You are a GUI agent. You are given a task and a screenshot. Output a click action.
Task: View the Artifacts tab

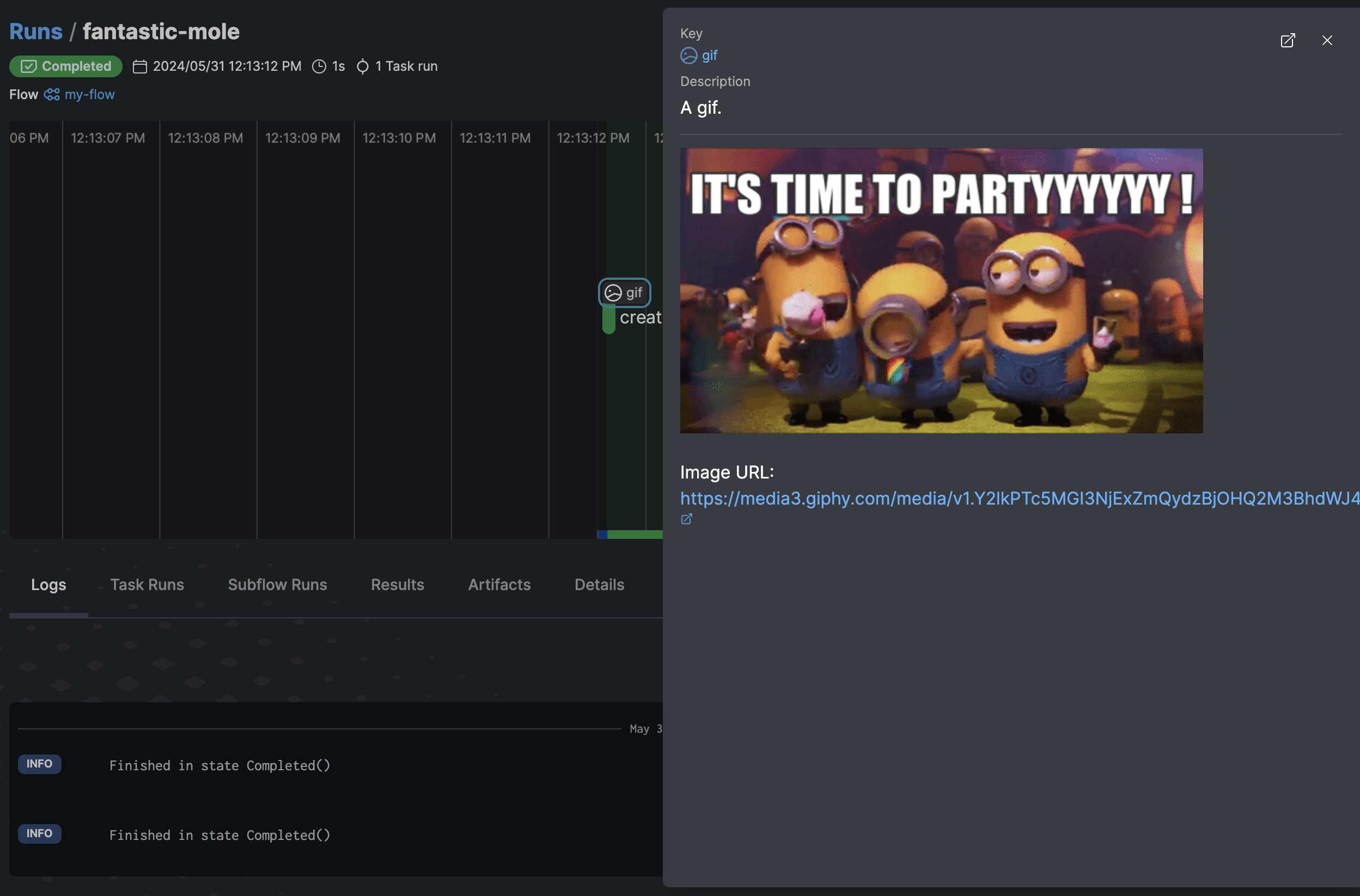[x=499, y=585]
